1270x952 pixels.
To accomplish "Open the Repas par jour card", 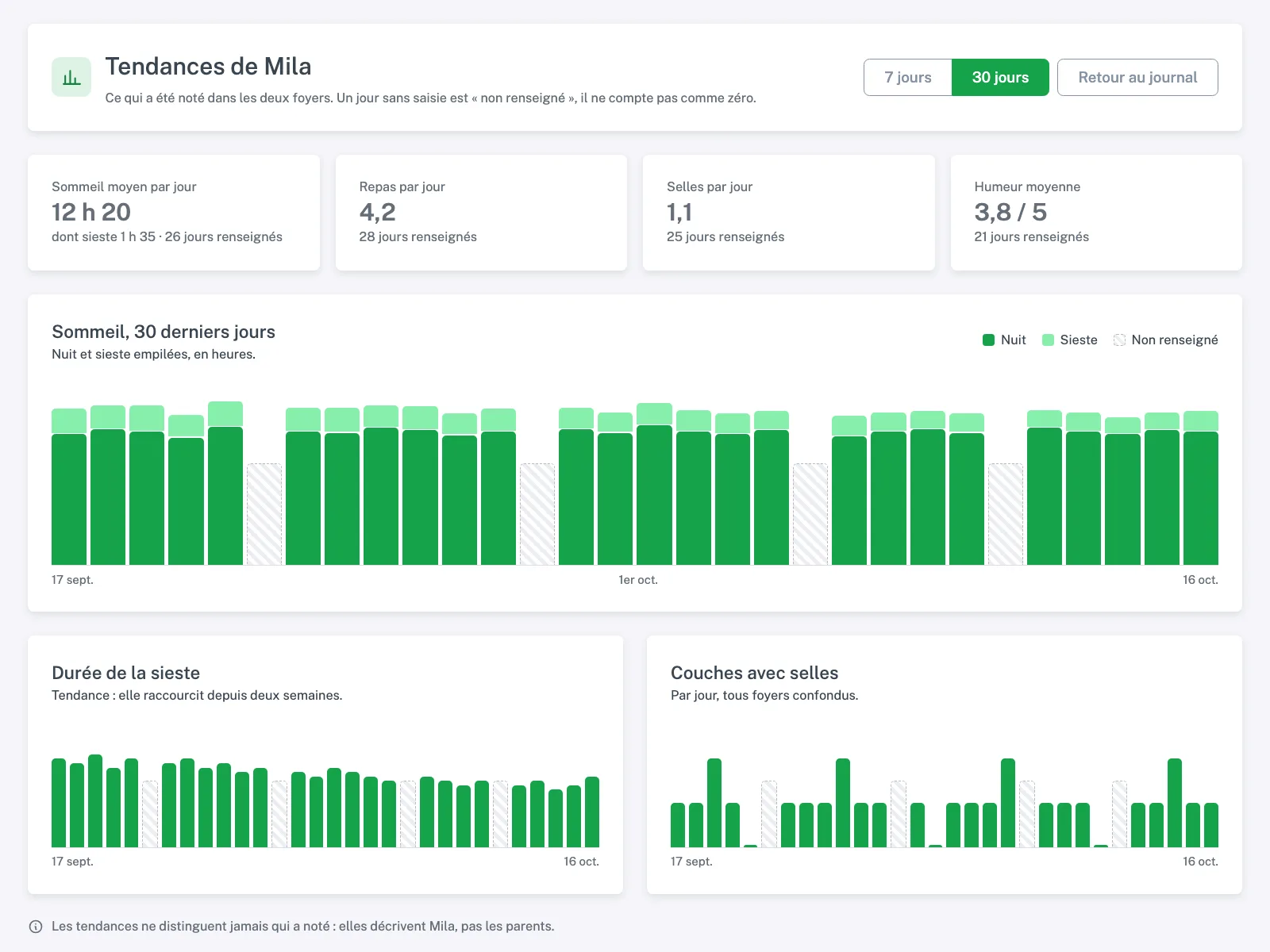I will [x=481, y=213].
